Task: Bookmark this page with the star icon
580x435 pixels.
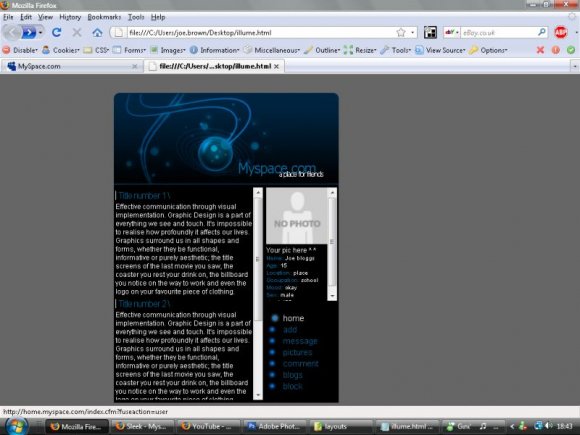Action: (x=401, y=33)
